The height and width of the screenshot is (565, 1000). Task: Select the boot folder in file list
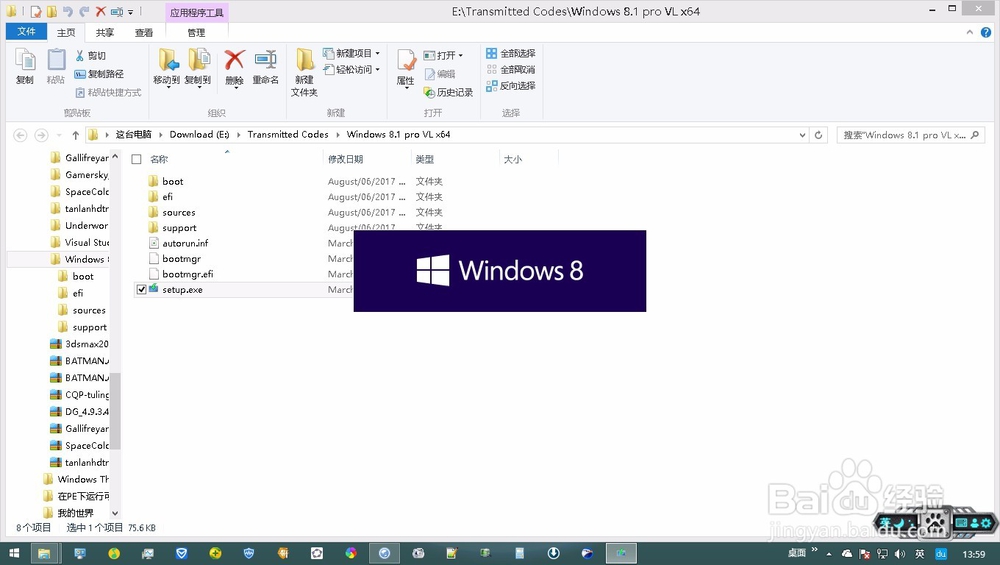pyautogui.click(x=172, y=181)
